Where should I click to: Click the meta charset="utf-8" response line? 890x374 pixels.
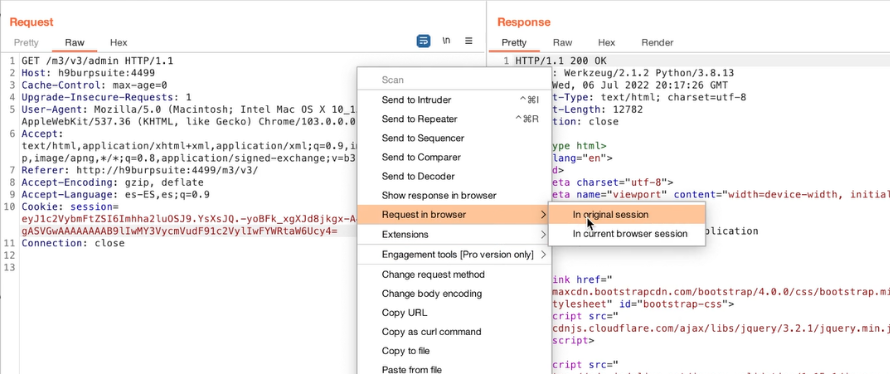tap(612, 183)
